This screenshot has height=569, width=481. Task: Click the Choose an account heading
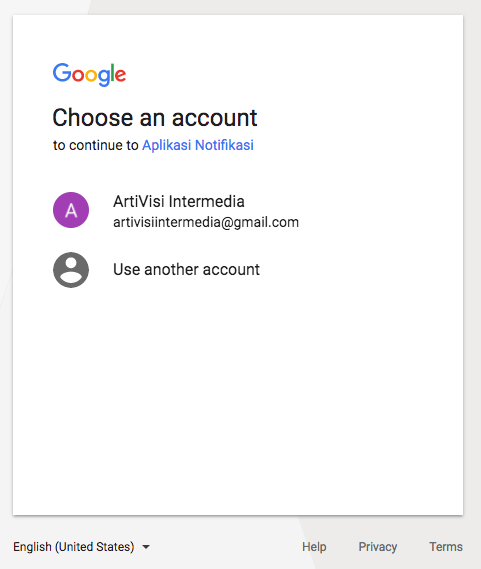tap(155, 118)
